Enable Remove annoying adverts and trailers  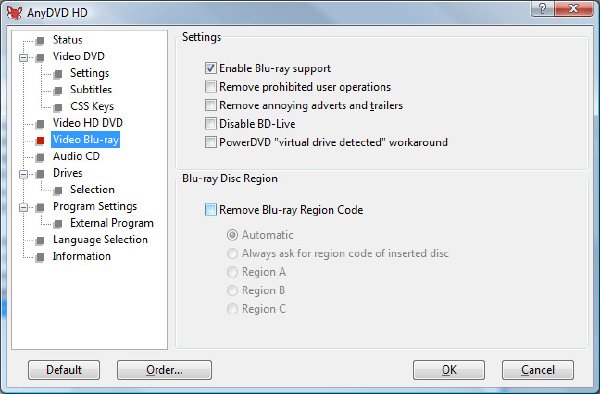210,105
